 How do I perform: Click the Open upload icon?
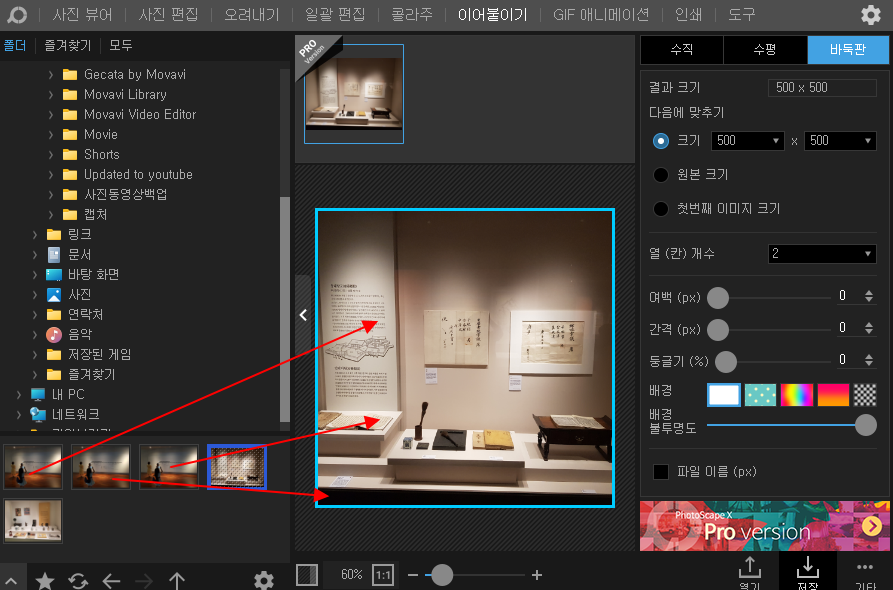[749, 572]
